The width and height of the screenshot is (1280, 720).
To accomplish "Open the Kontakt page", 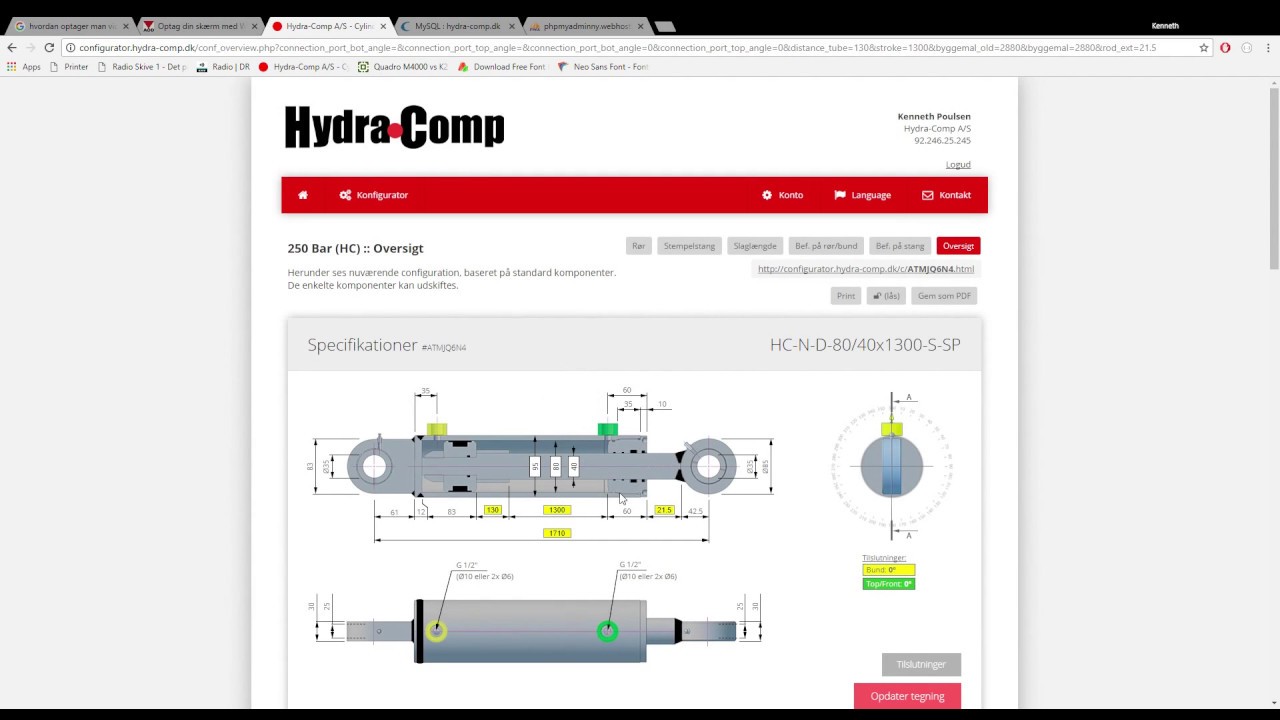I will (946, 195).
